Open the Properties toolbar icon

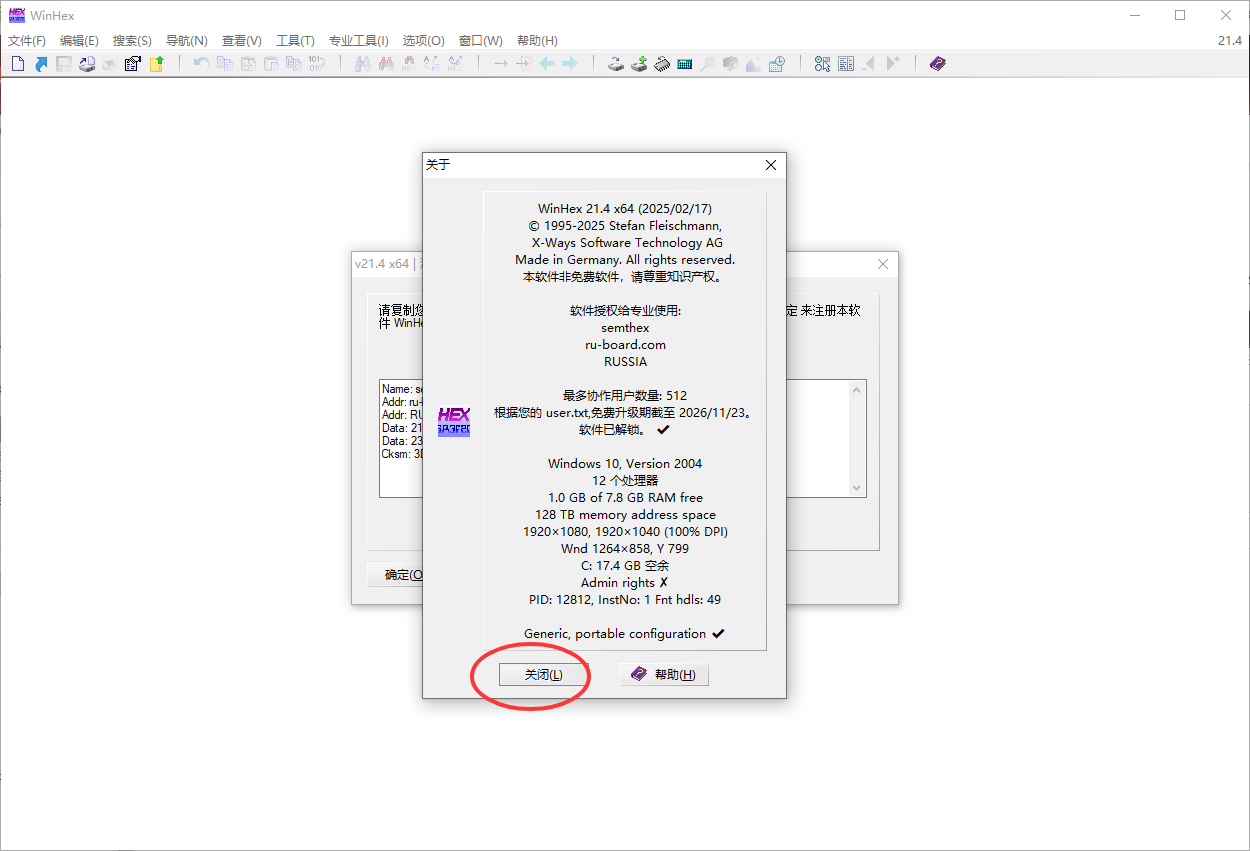[x=133, y=63]
